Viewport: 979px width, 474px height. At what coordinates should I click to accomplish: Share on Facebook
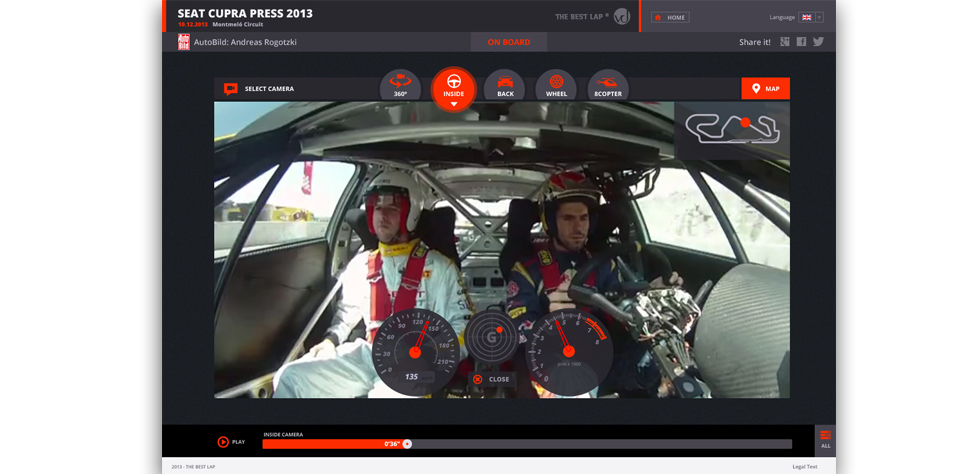pos(801,42)
